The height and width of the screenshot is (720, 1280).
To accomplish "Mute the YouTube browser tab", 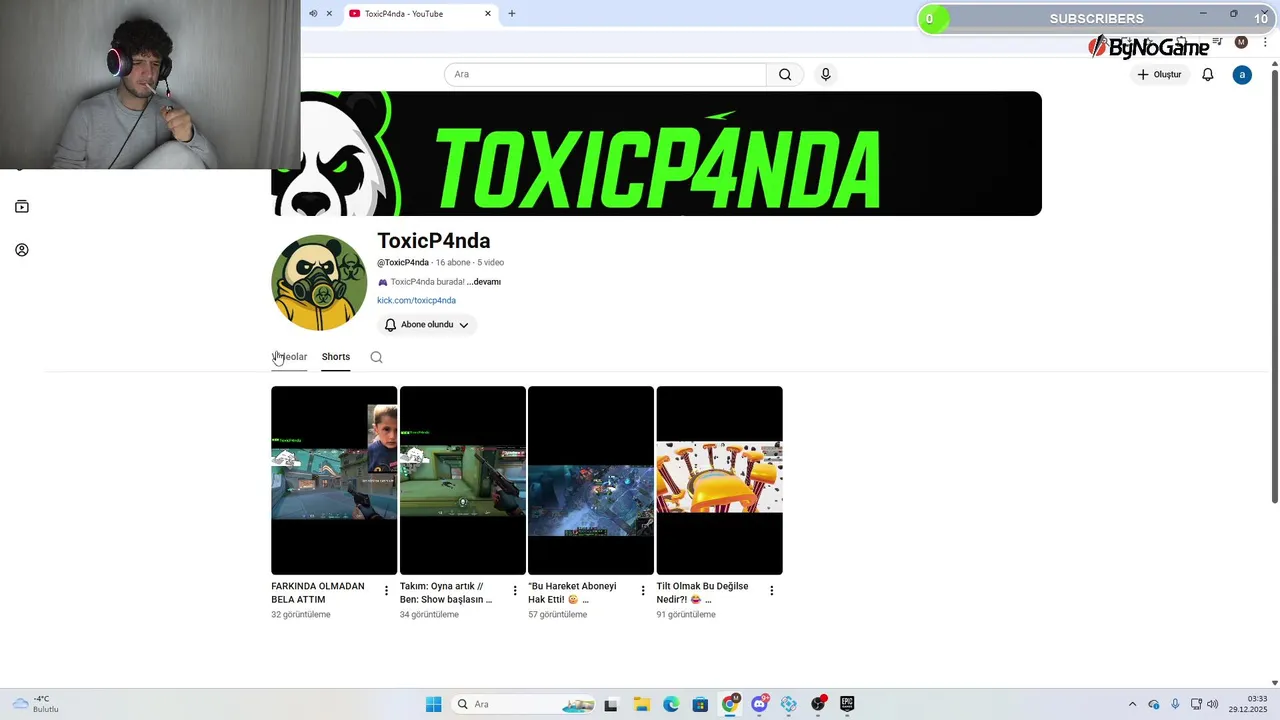I will [x=313, y=14].
